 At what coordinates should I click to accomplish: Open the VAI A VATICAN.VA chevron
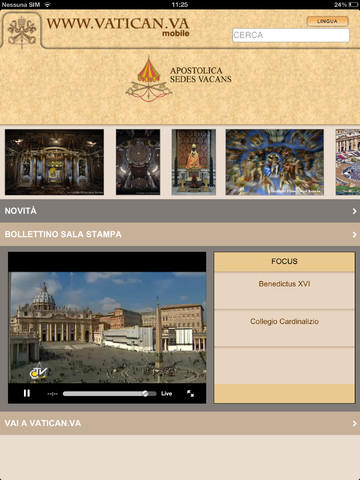(x=354, y=423)
